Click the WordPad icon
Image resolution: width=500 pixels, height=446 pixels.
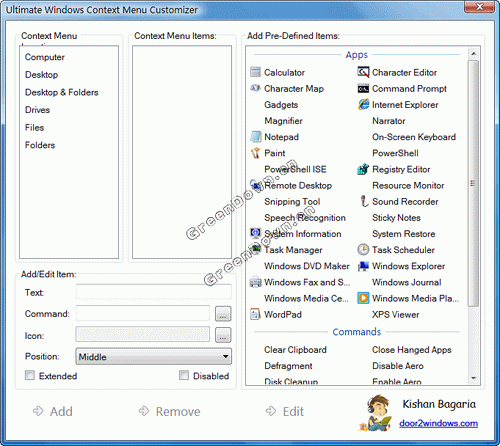[255, 314]
